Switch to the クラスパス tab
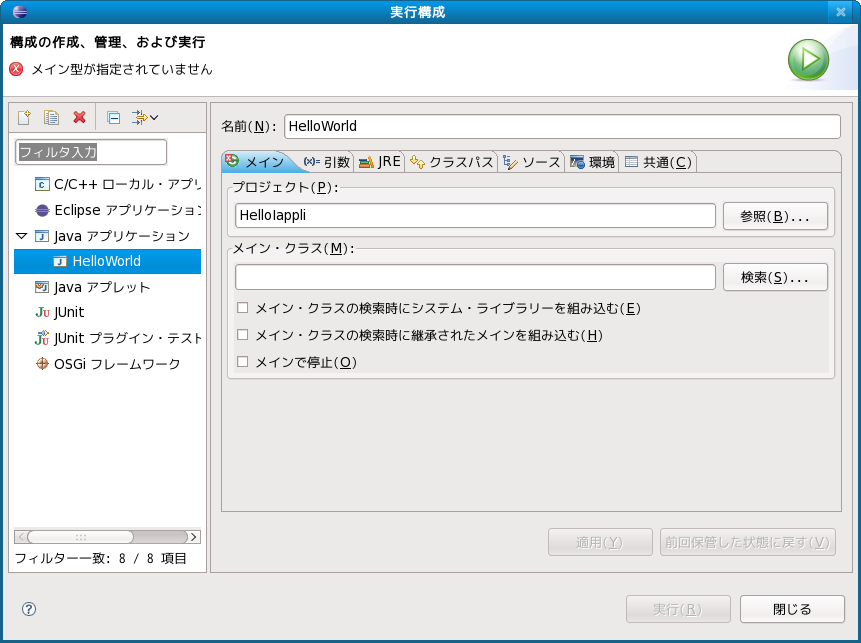 (x=451, y=162)
